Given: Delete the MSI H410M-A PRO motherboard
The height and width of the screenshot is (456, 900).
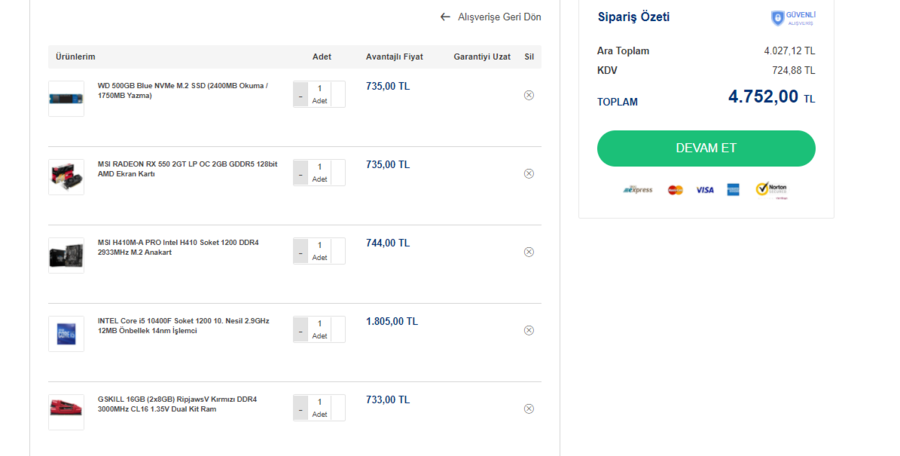Looking at the screenshot, I should point(529,252).
